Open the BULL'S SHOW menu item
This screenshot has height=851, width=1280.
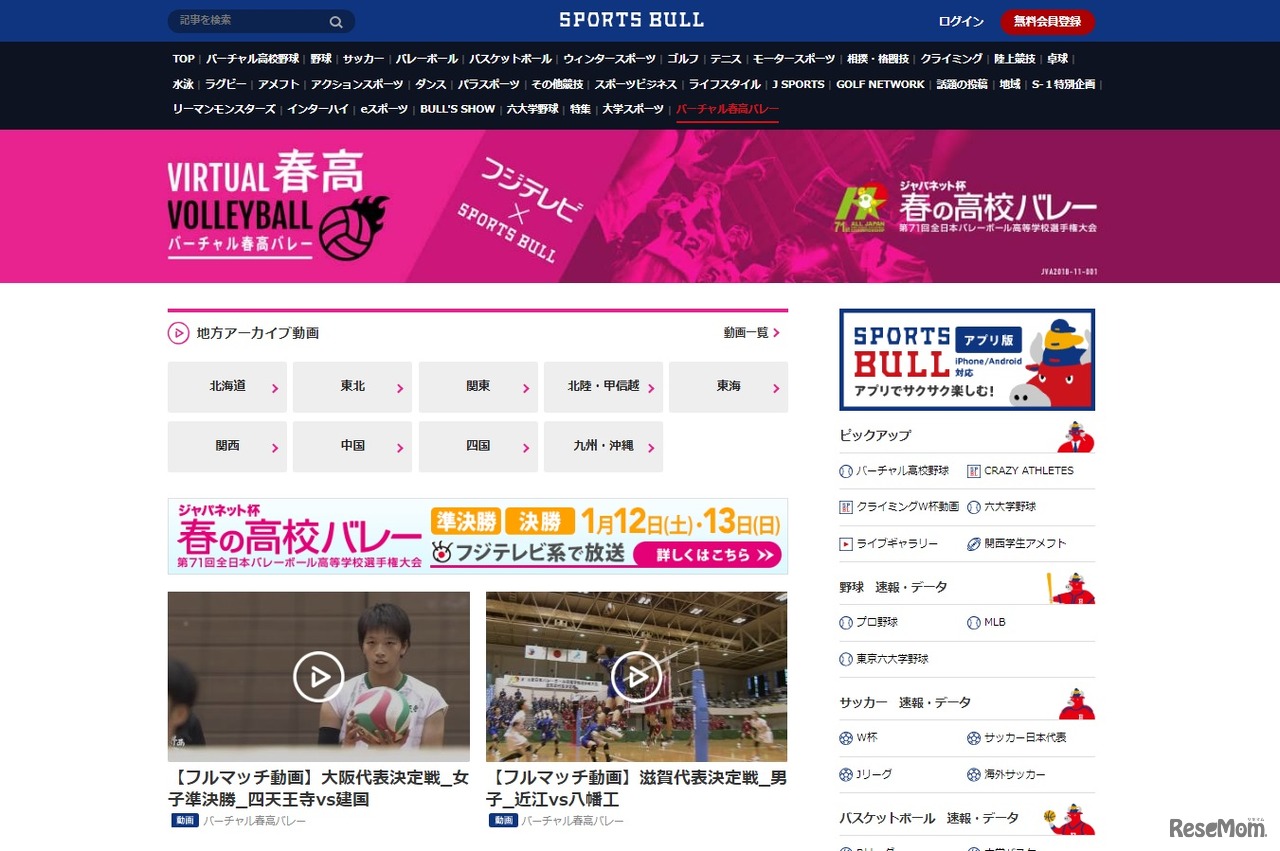(x=457, y=109)
